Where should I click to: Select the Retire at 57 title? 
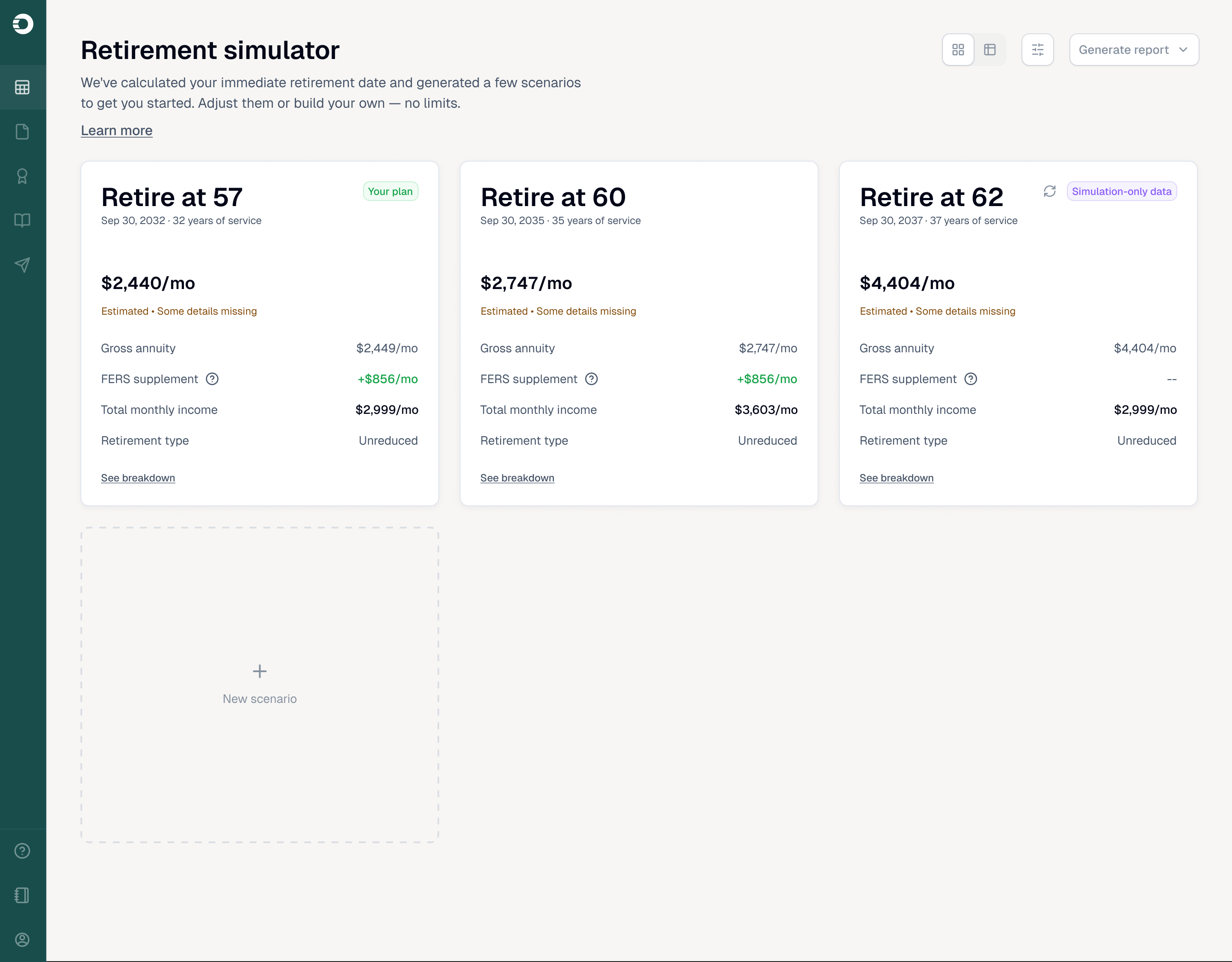172,197
